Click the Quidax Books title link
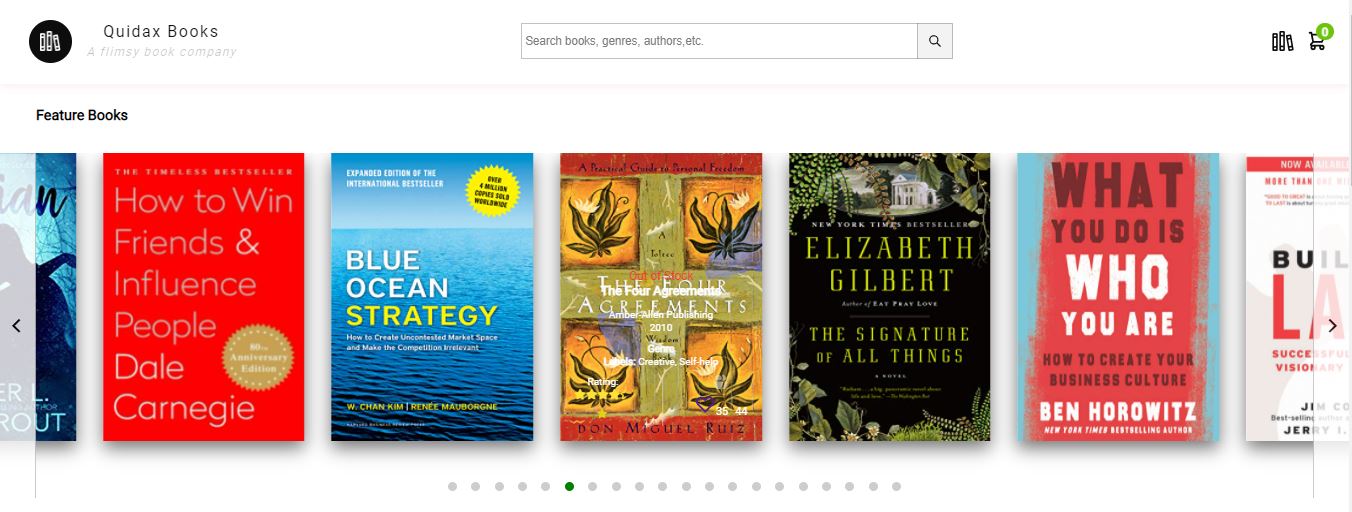1352x512 pixels. (x=161, y=31)
